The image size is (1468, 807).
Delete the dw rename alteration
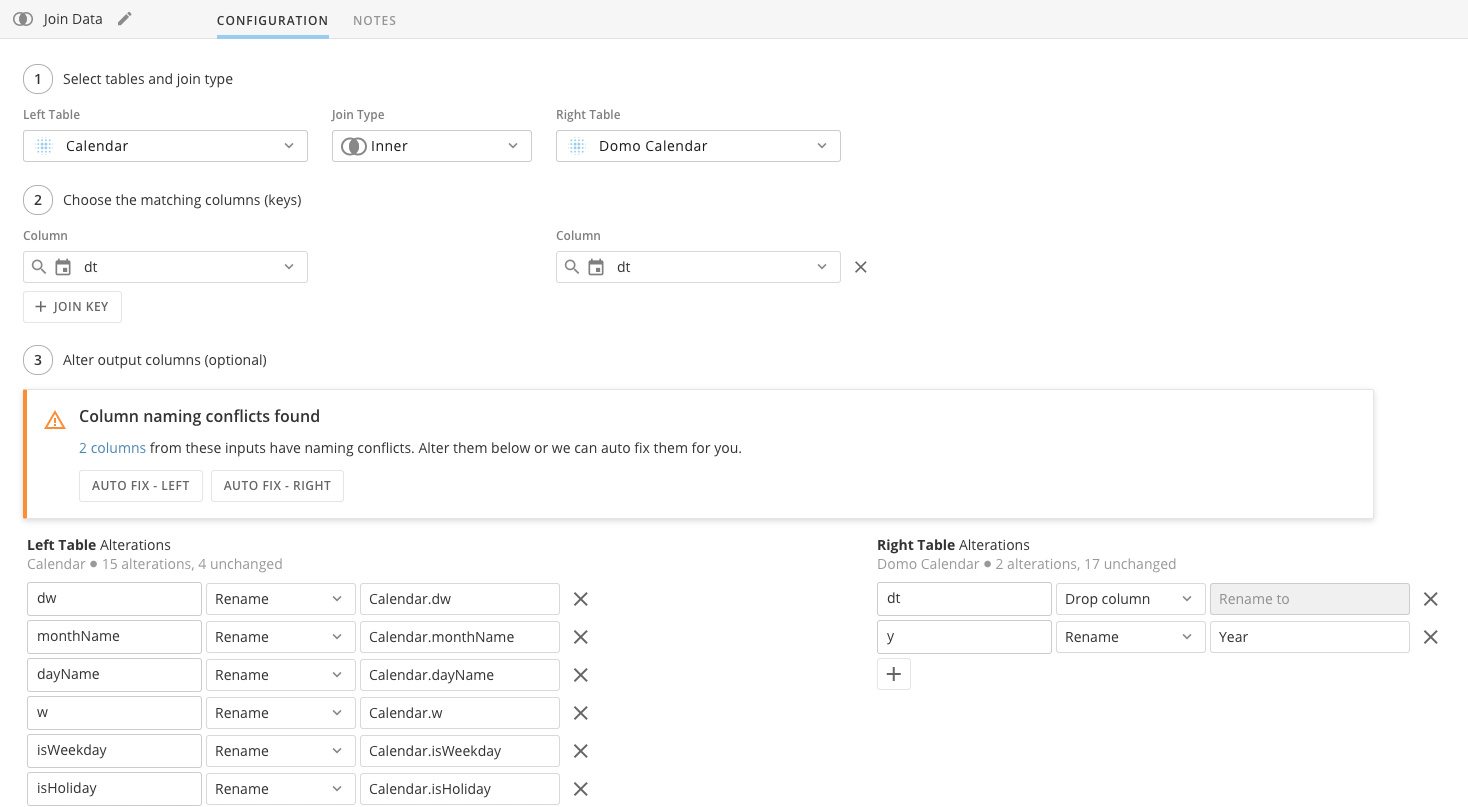(x=580, y=599)
